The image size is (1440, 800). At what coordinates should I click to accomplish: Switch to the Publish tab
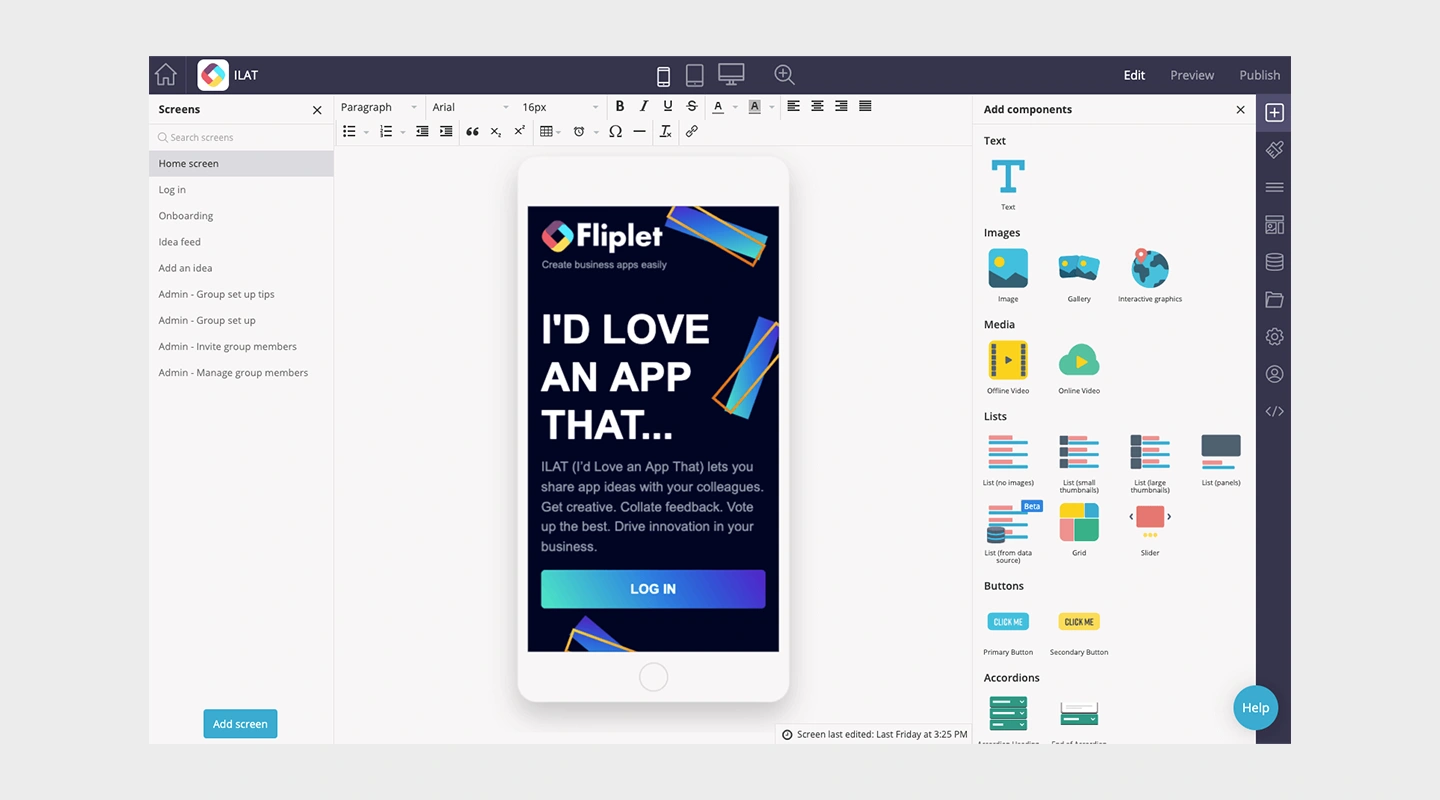[1259, 75]
